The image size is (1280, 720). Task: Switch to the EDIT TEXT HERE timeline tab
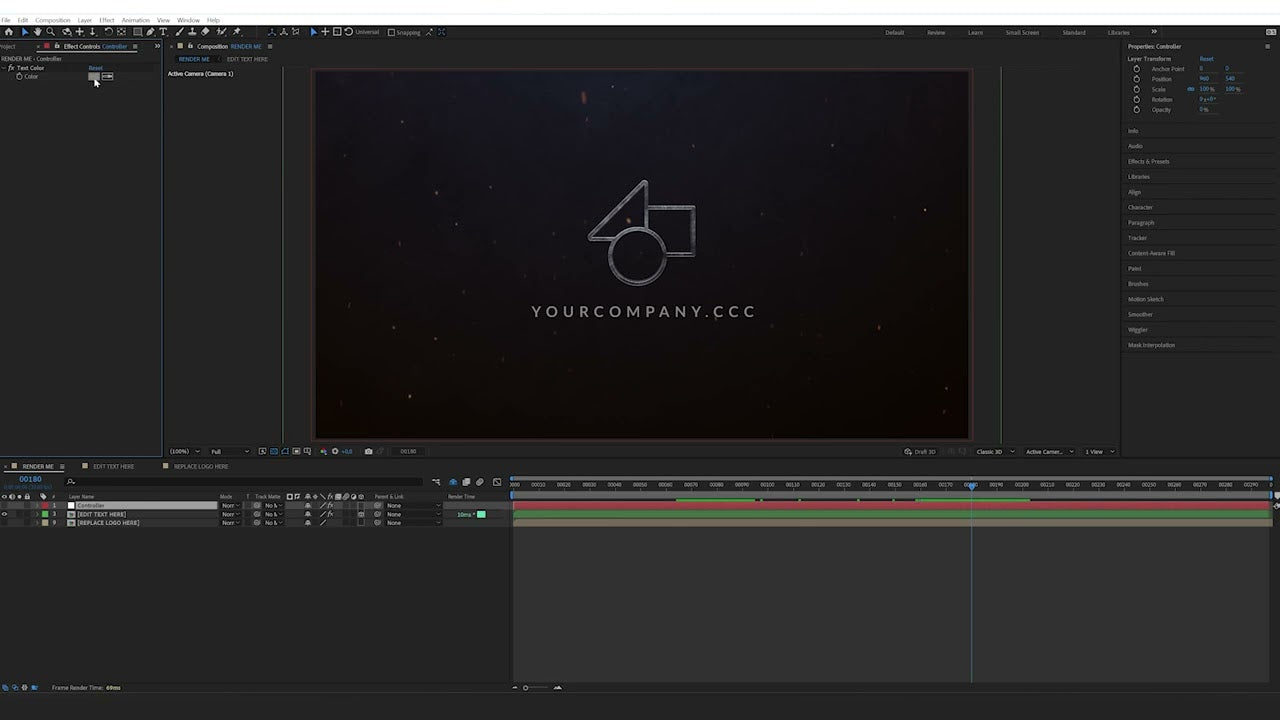coord(113,466)
